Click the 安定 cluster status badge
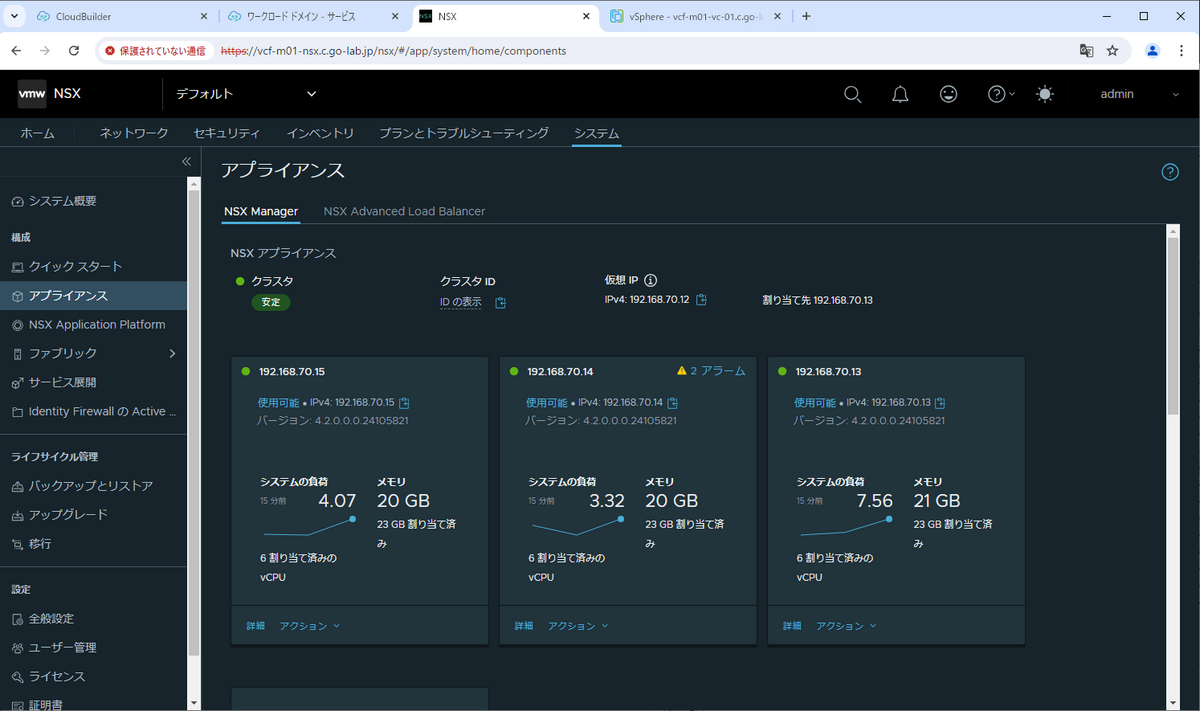 coord(270,302)
